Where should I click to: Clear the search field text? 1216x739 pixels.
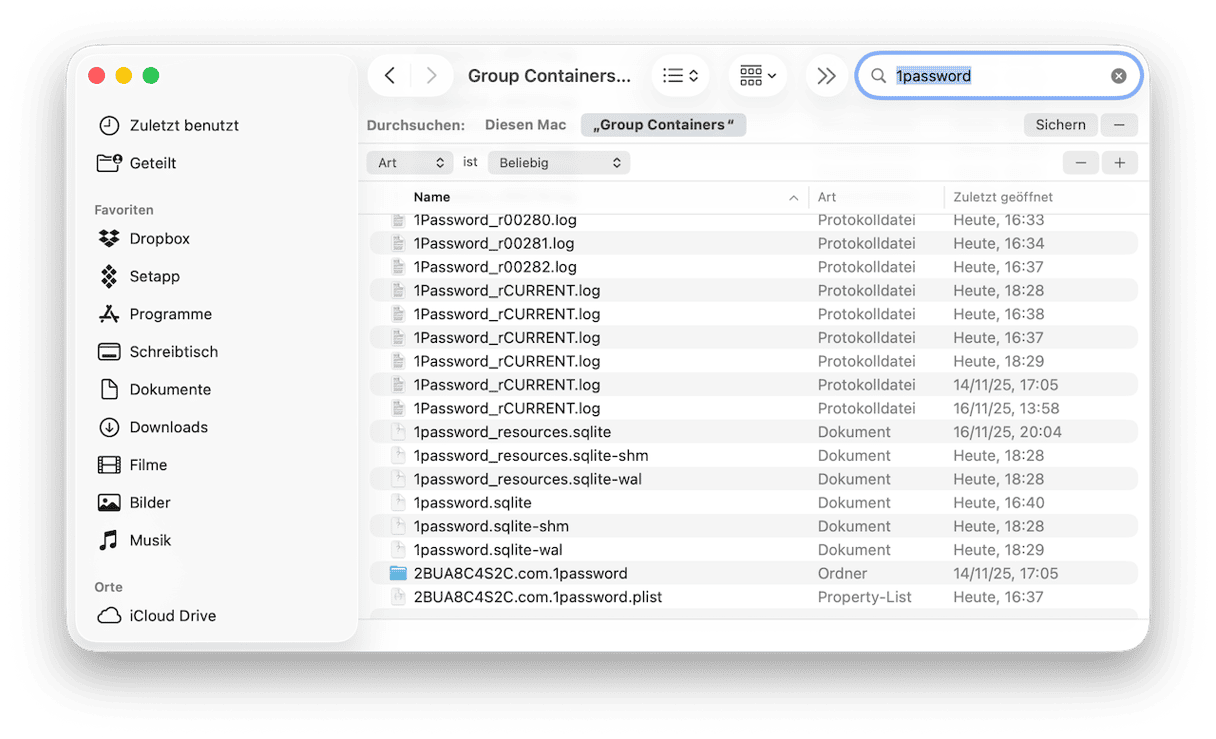[x=1118, y=76]
